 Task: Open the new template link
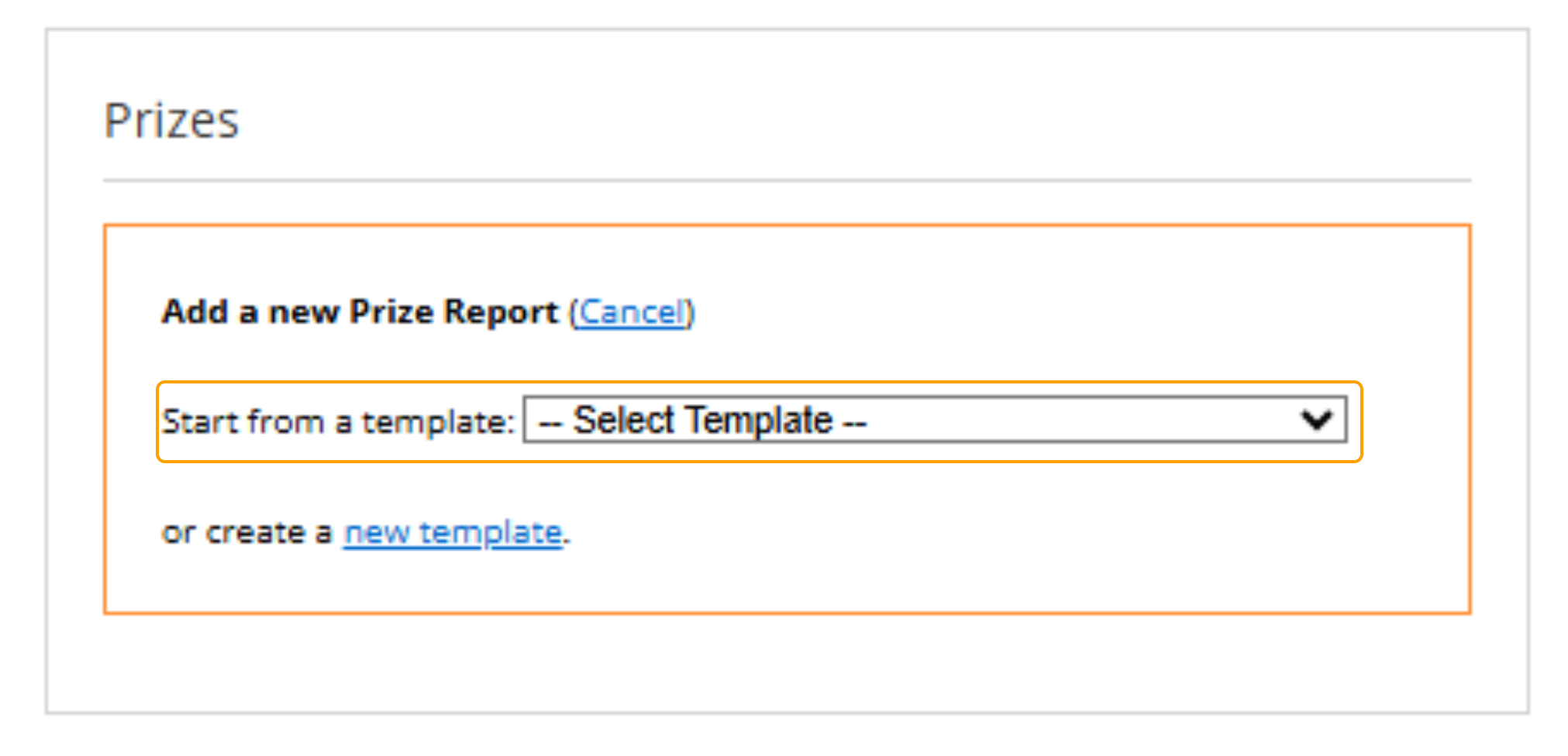coord(453,533)
